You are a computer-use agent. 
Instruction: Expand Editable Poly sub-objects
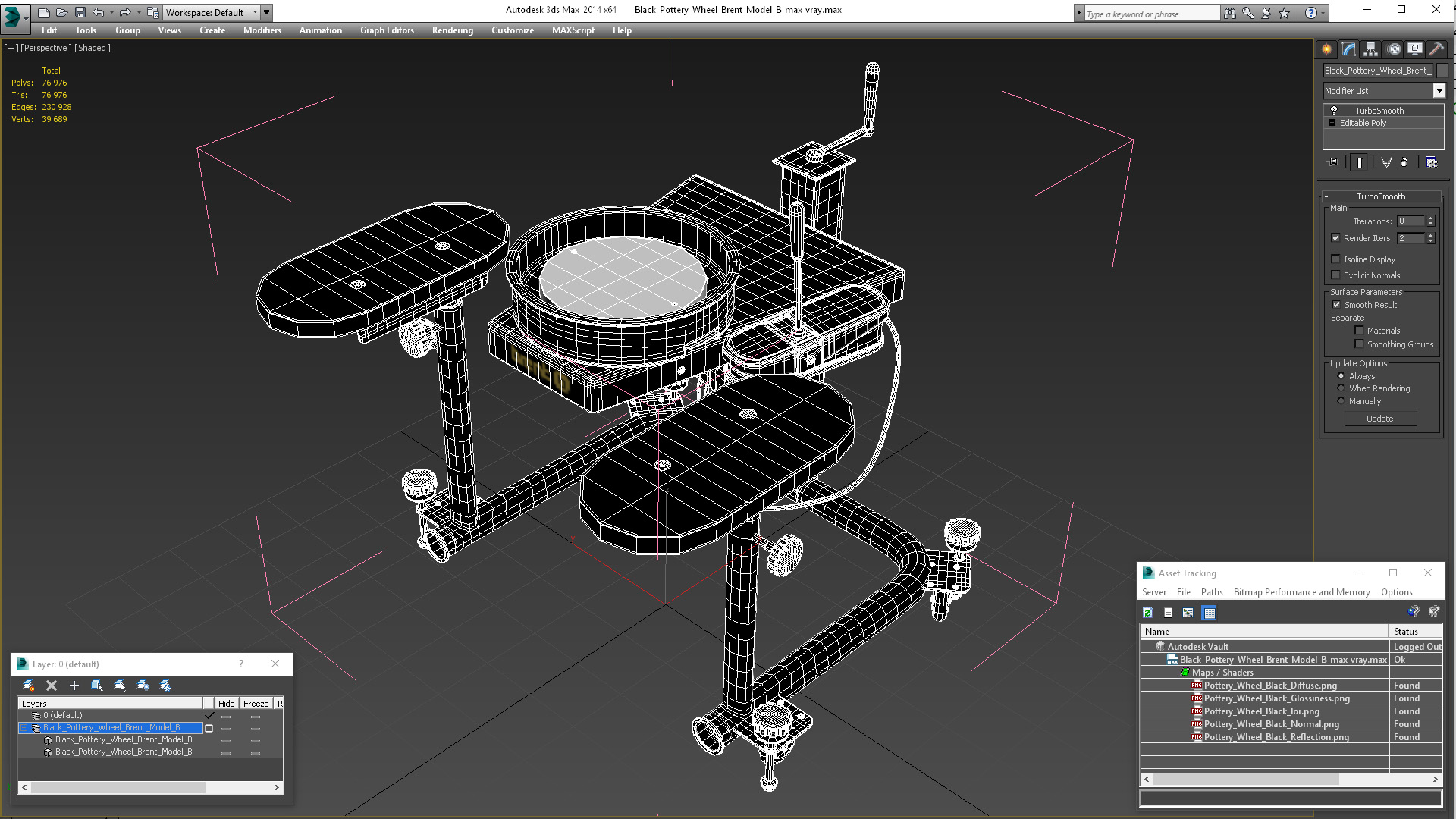pyautogui.click(x=1332, y=123)
